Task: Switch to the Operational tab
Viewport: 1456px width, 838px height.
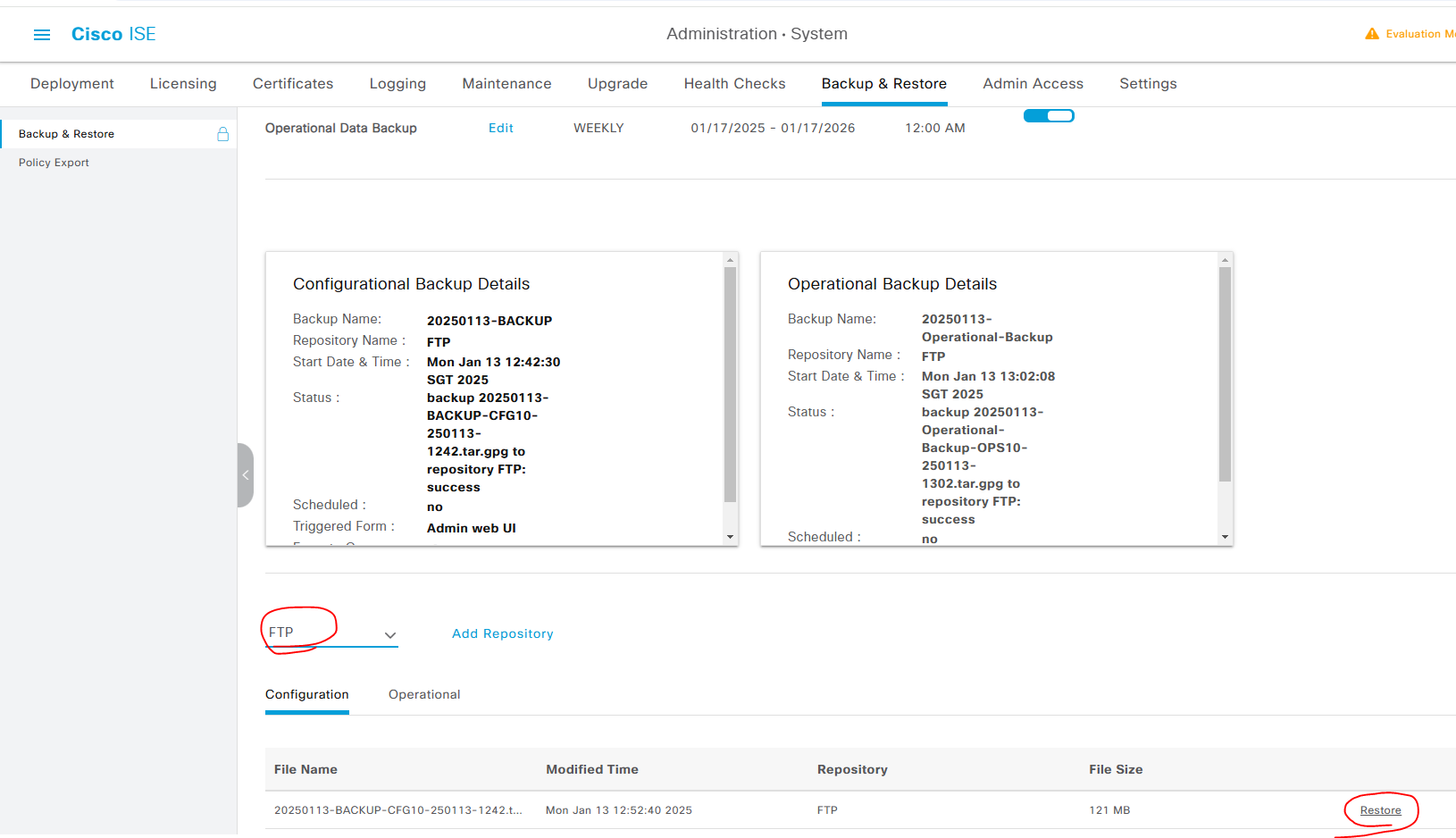Action: coord(424,694)
